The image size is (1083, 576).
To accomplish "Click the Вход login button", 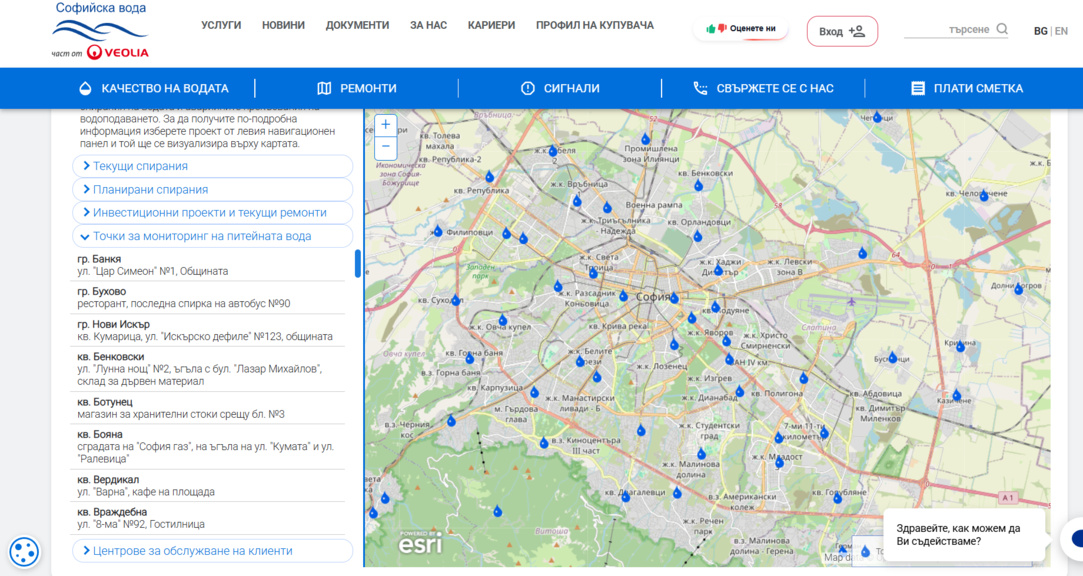I will pyautogui.click(x=842, y=31).
